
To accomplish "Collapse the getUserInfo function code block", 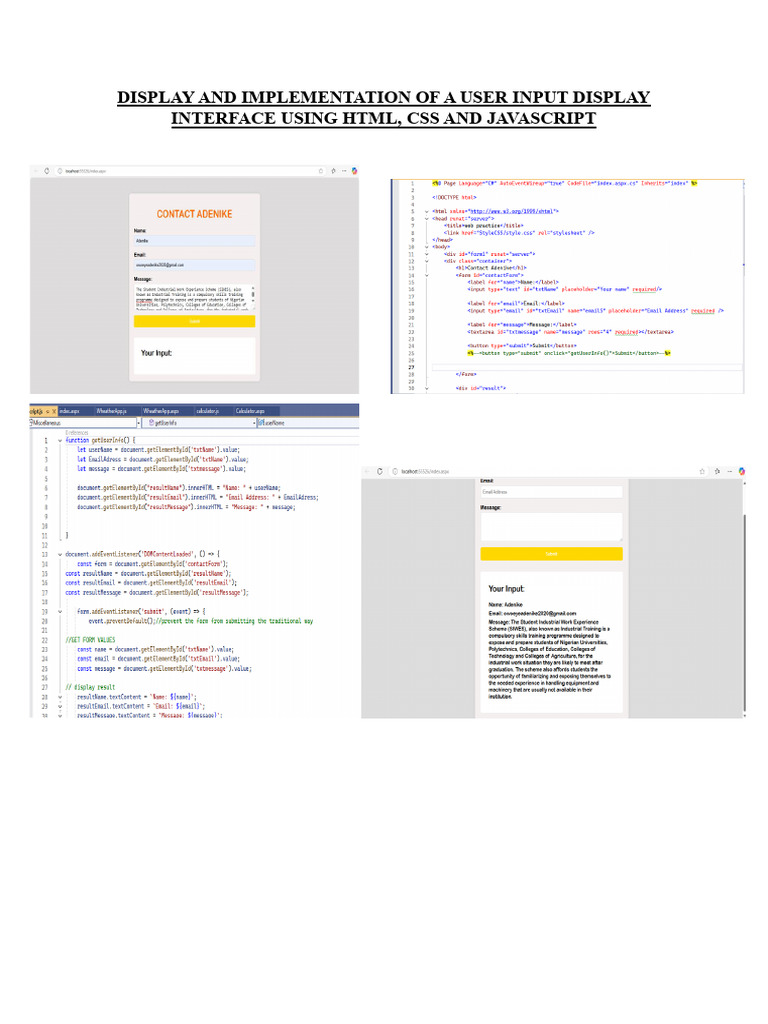I will tap(59, 440).
